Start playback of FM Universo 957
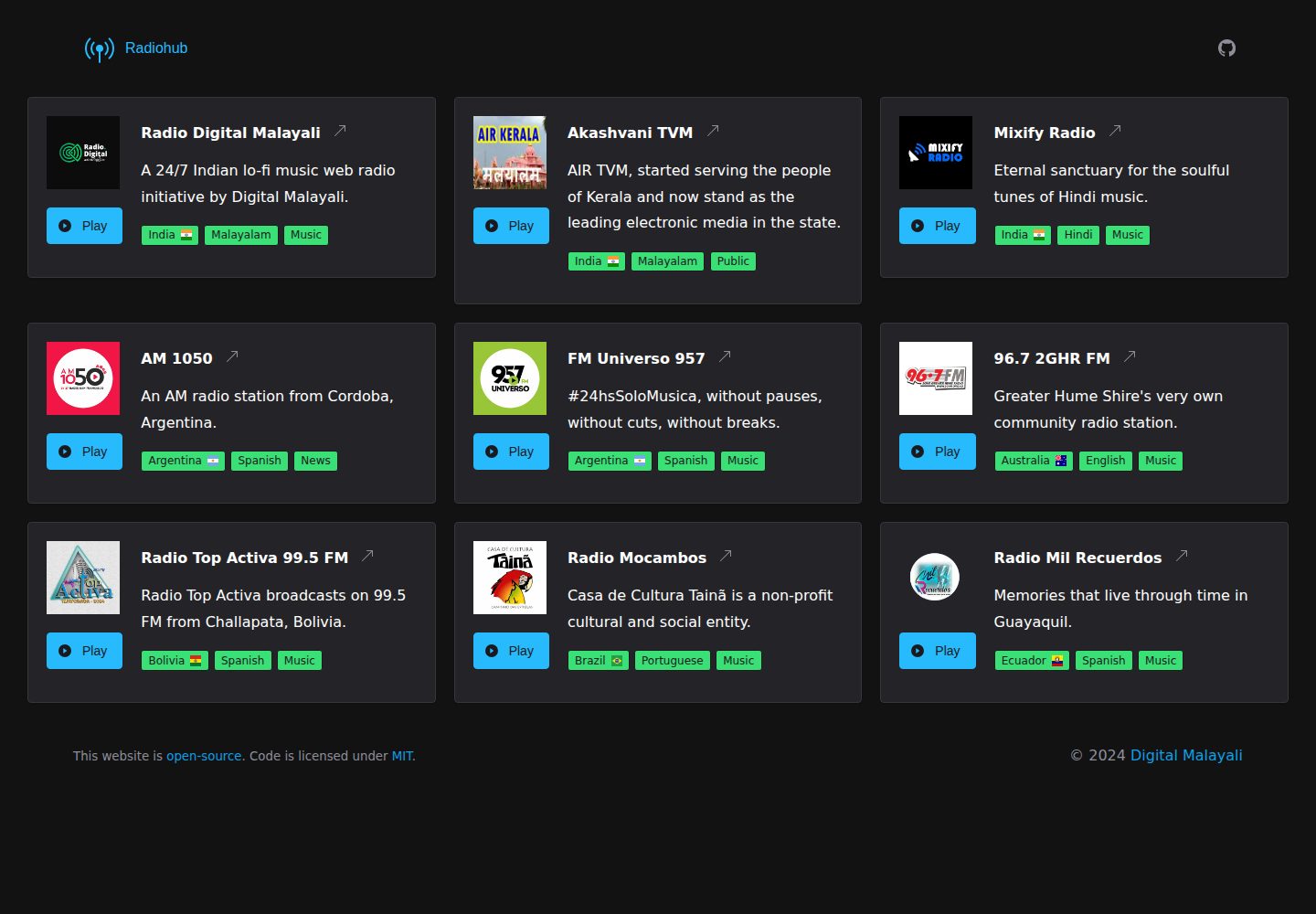Viewport: 1316px width, 914px height. coord(511,452)
